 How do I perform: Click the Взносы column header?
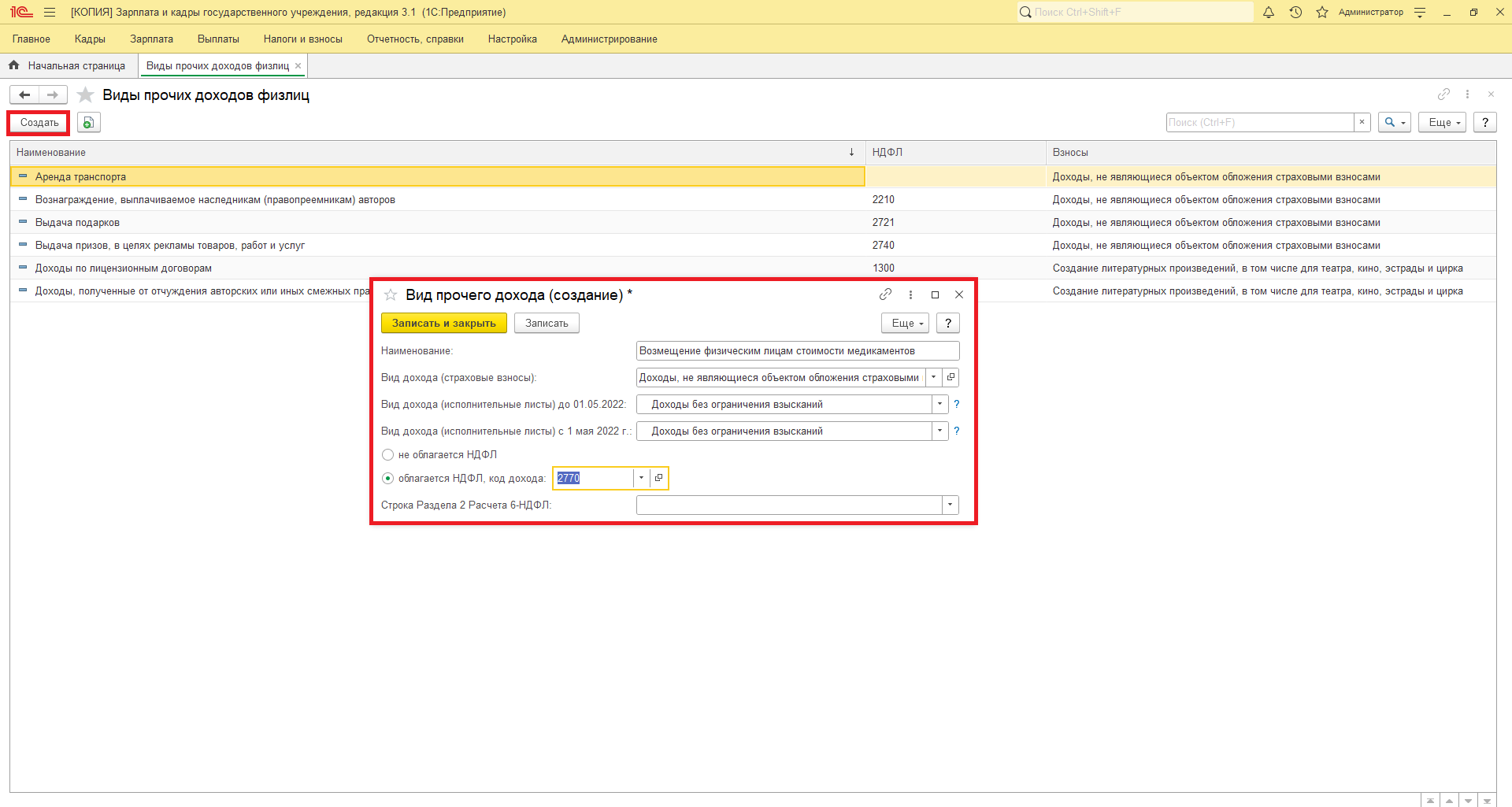1271,152
